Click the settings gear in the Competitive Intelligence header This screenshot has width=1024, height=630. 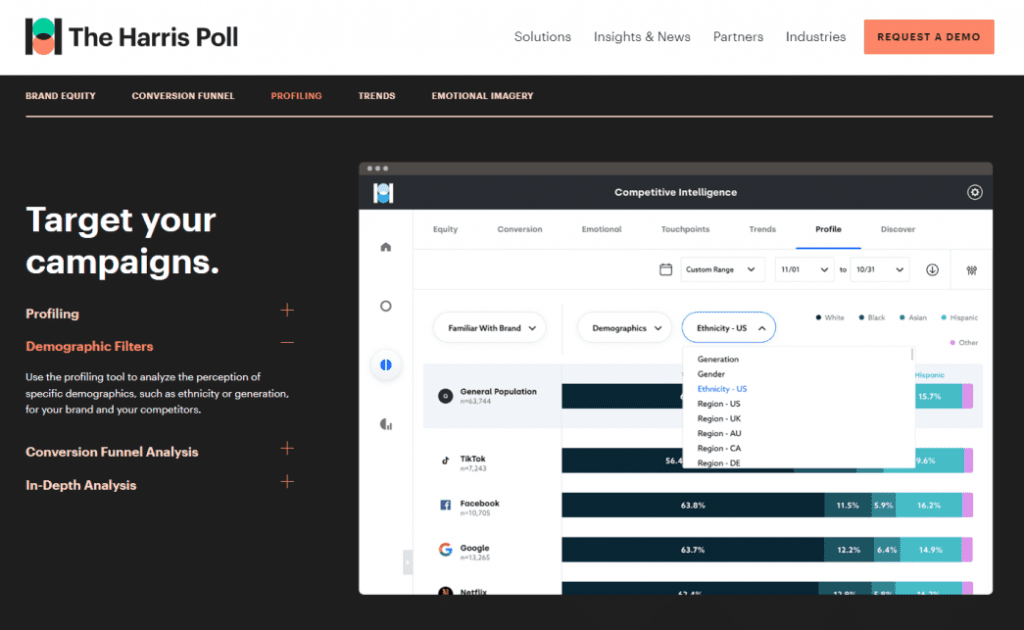(975, 192)
